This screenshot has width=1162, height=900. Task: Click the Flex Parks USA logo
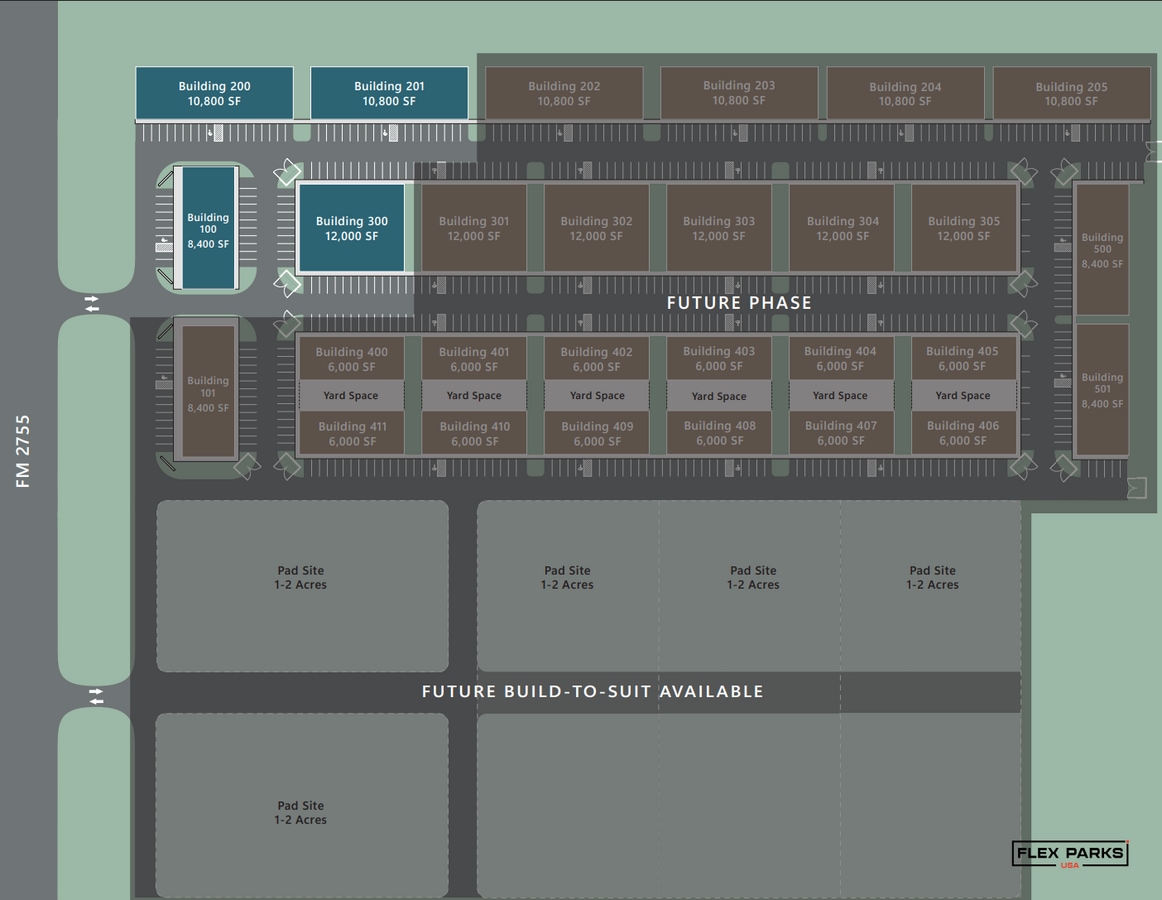point(1070,854)
